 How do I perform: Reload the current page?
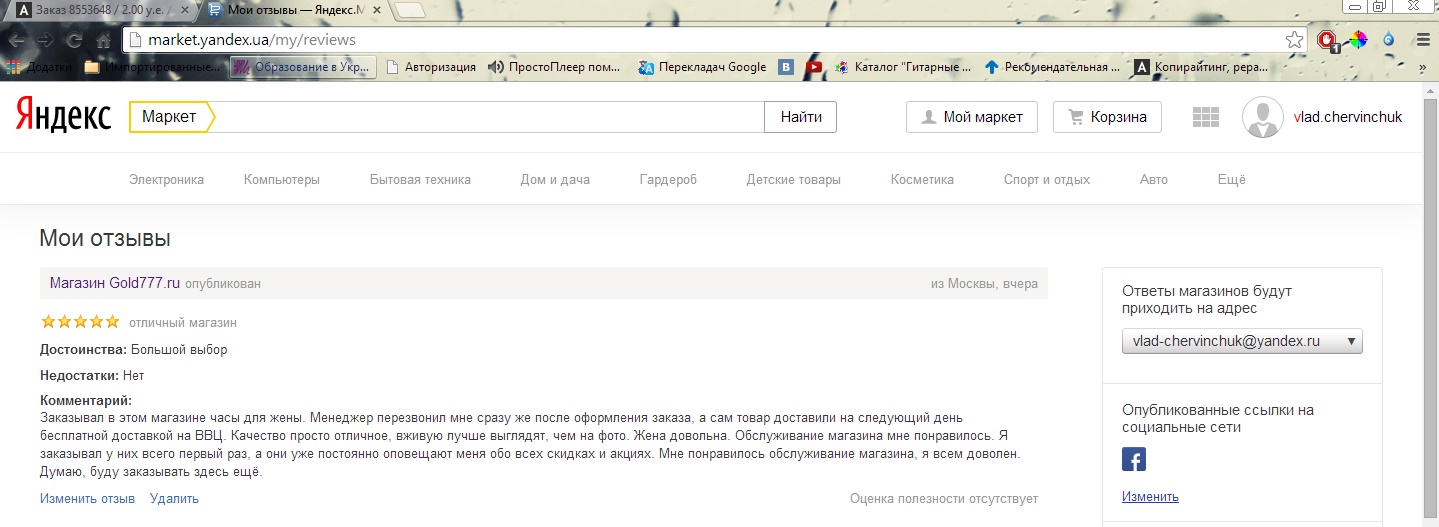point(74,41)
